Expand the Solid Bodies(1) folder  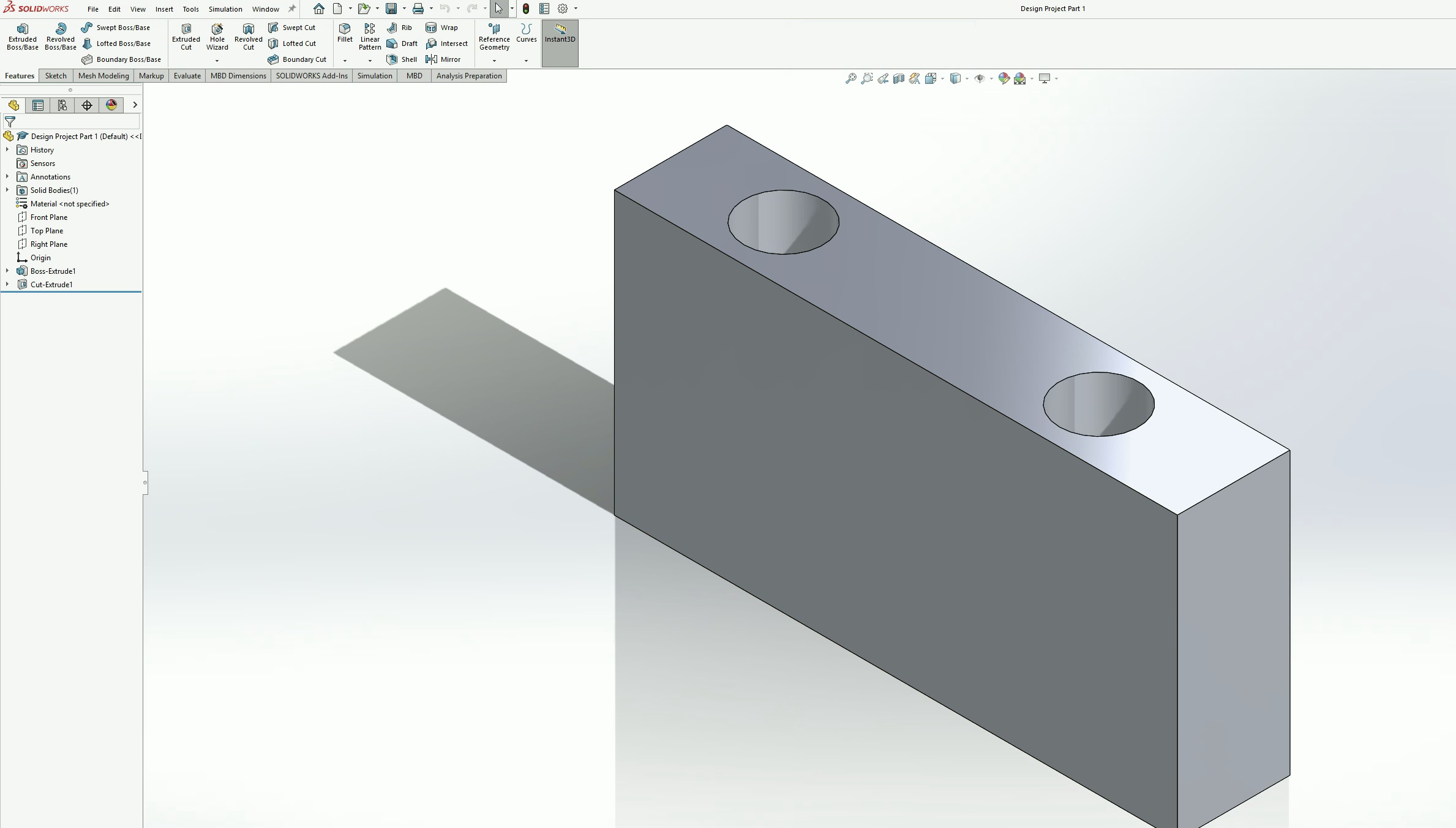7,190
